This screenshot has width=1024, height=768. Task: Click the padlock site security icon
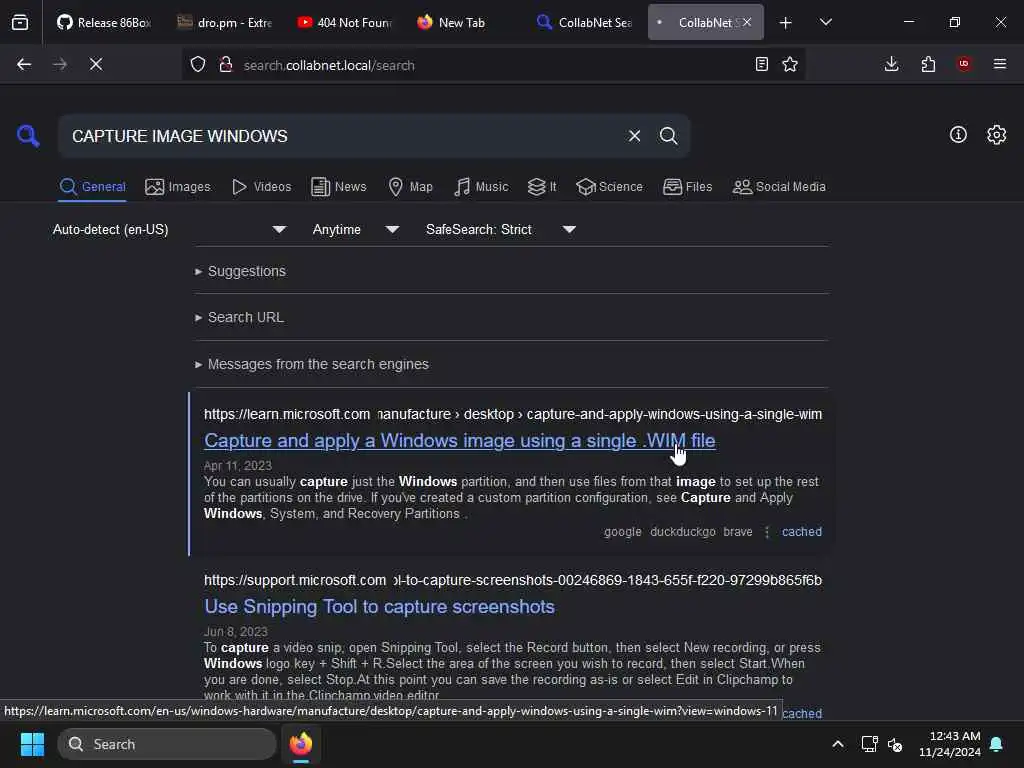(x=226, y=64)
